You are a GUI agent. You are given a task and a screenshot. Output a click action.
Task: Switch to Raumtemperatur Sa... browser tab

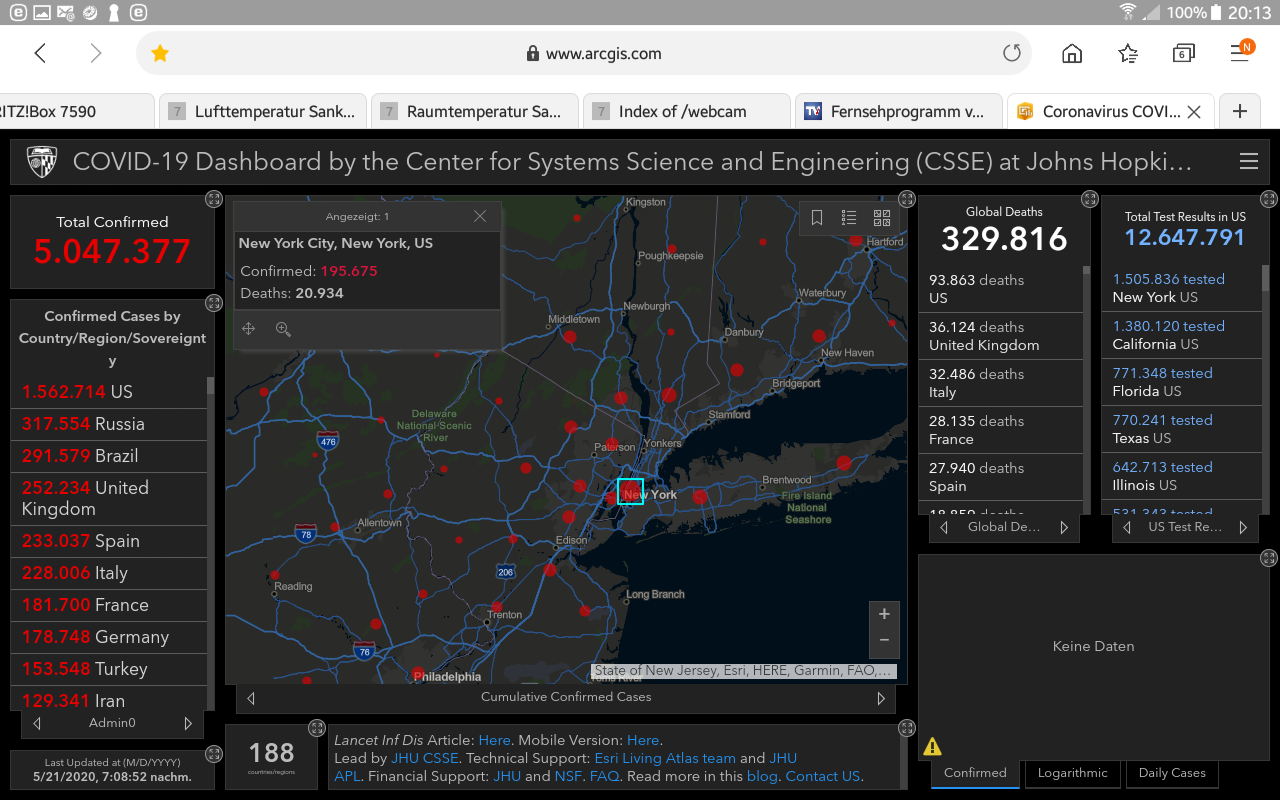click(x=474, y=112)
